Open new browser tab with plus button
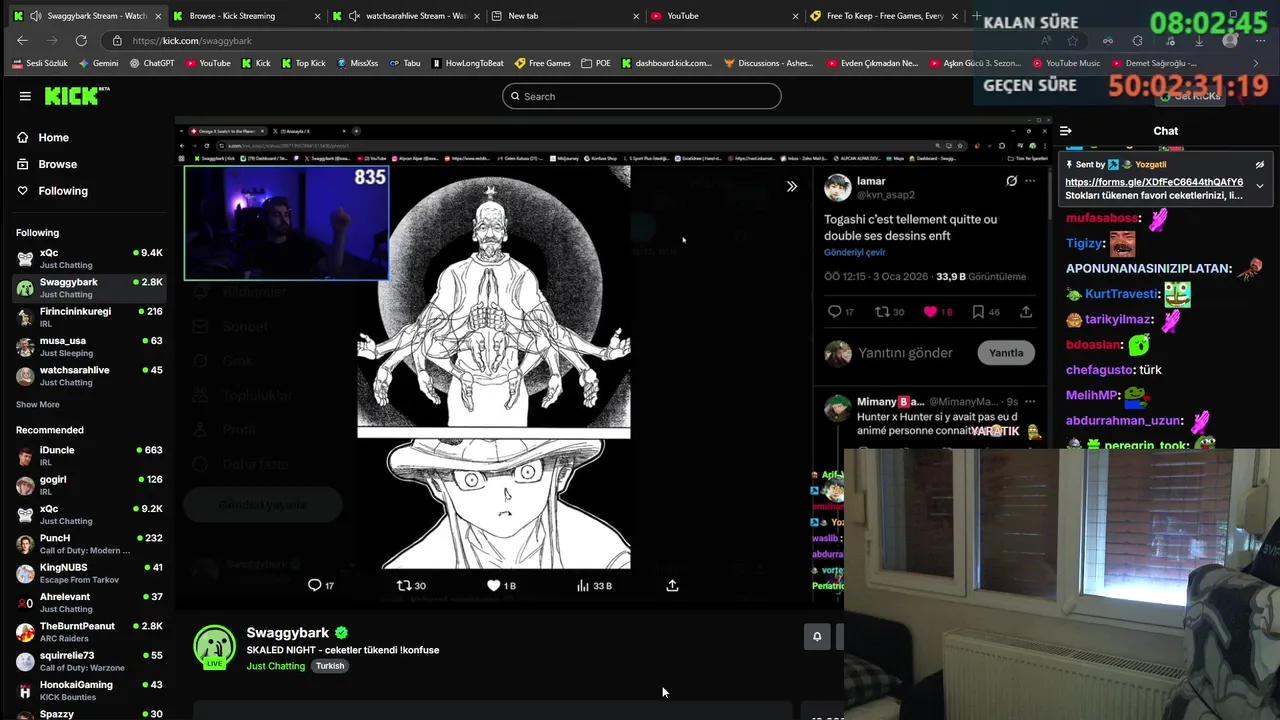This screenshot has width=1280, height=720. pyautogui.click(x=976, y=16)
